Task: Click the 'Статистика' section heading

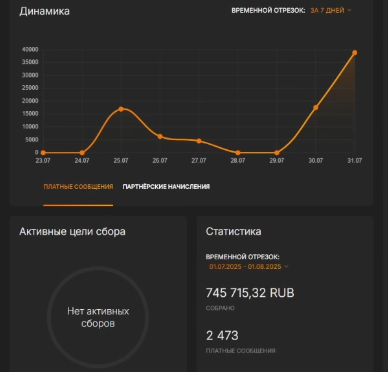Action: 233,231
